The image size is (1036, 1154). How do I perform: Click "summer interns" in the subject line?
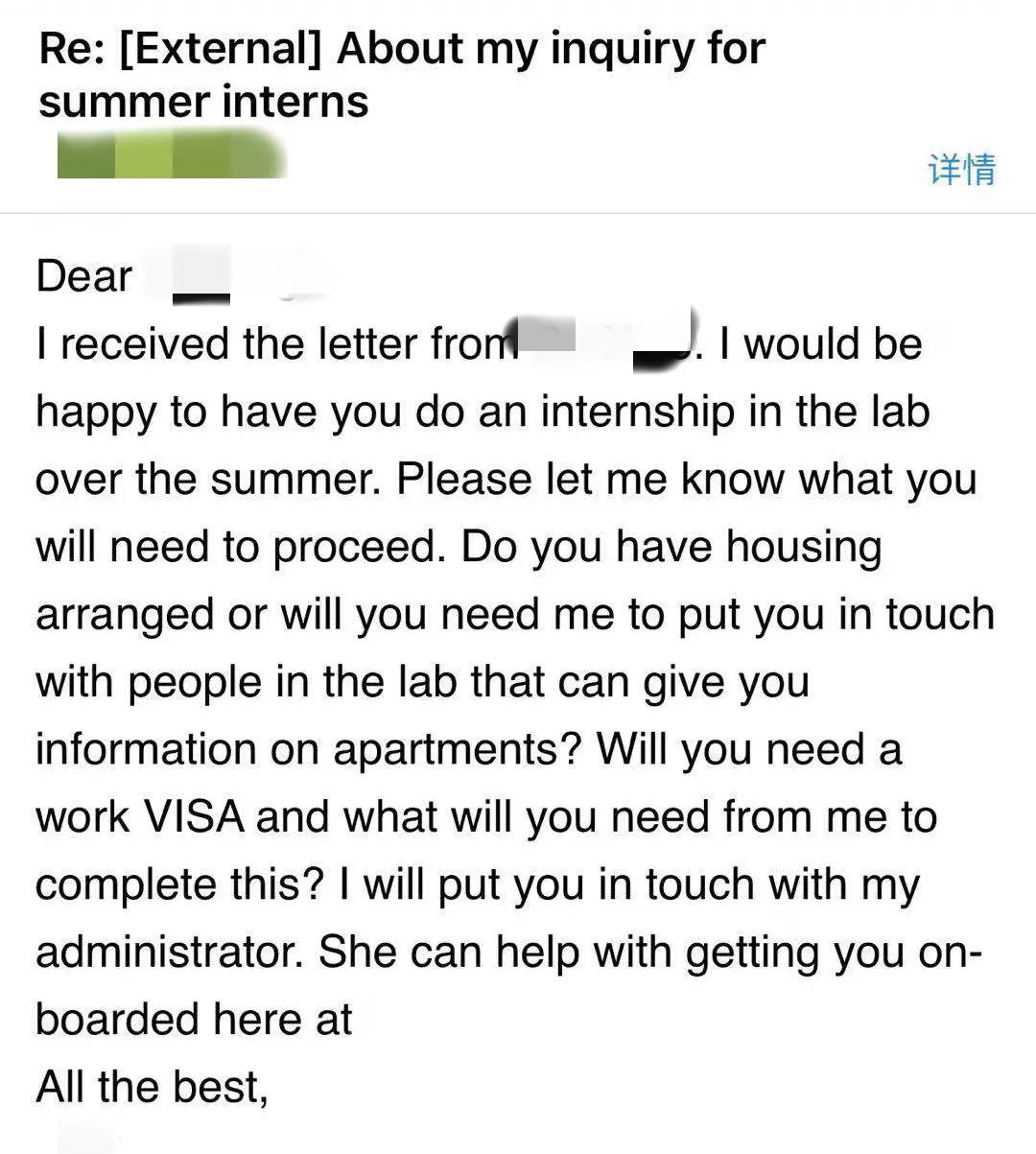[203, 102]
